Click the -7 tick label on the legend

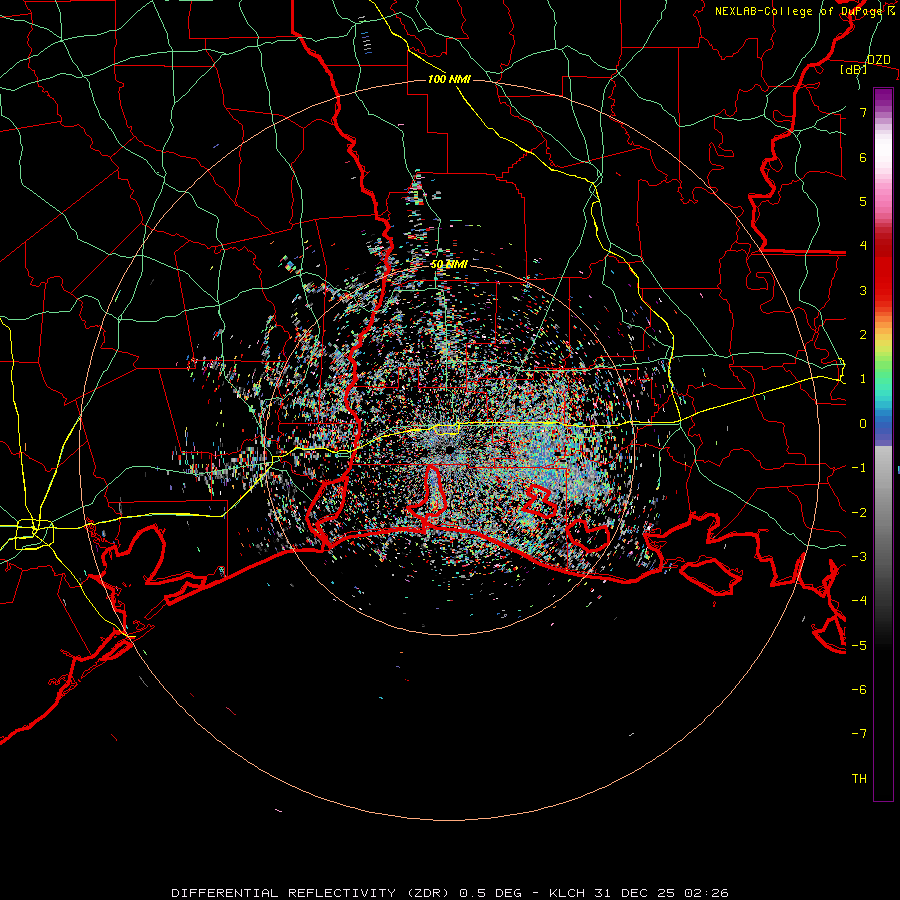(x=859, y=734)
